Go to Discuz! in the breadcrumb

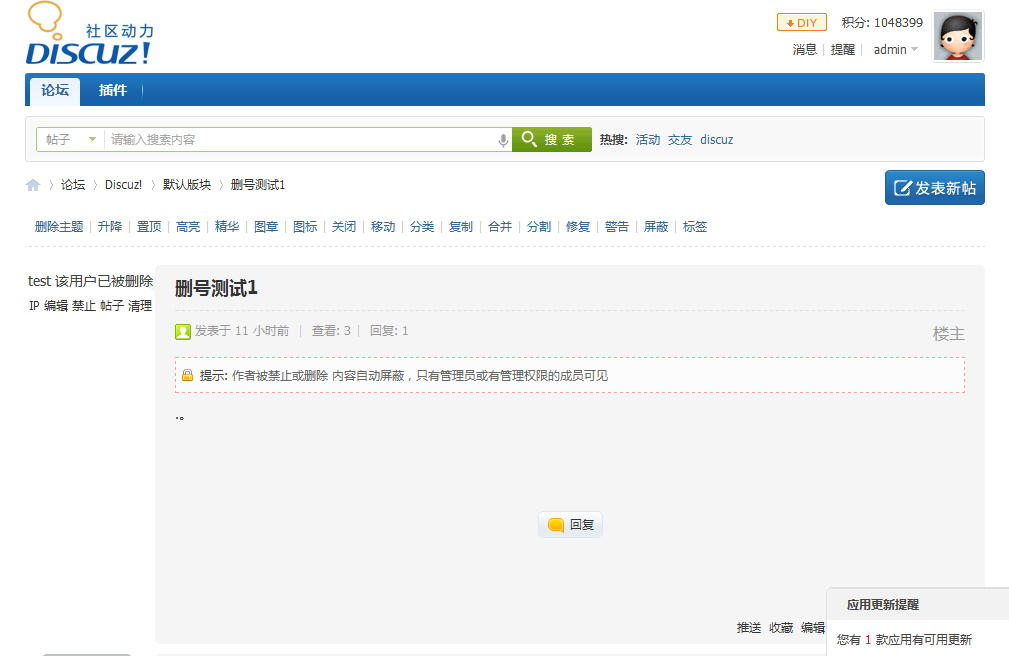click(124, 185)
